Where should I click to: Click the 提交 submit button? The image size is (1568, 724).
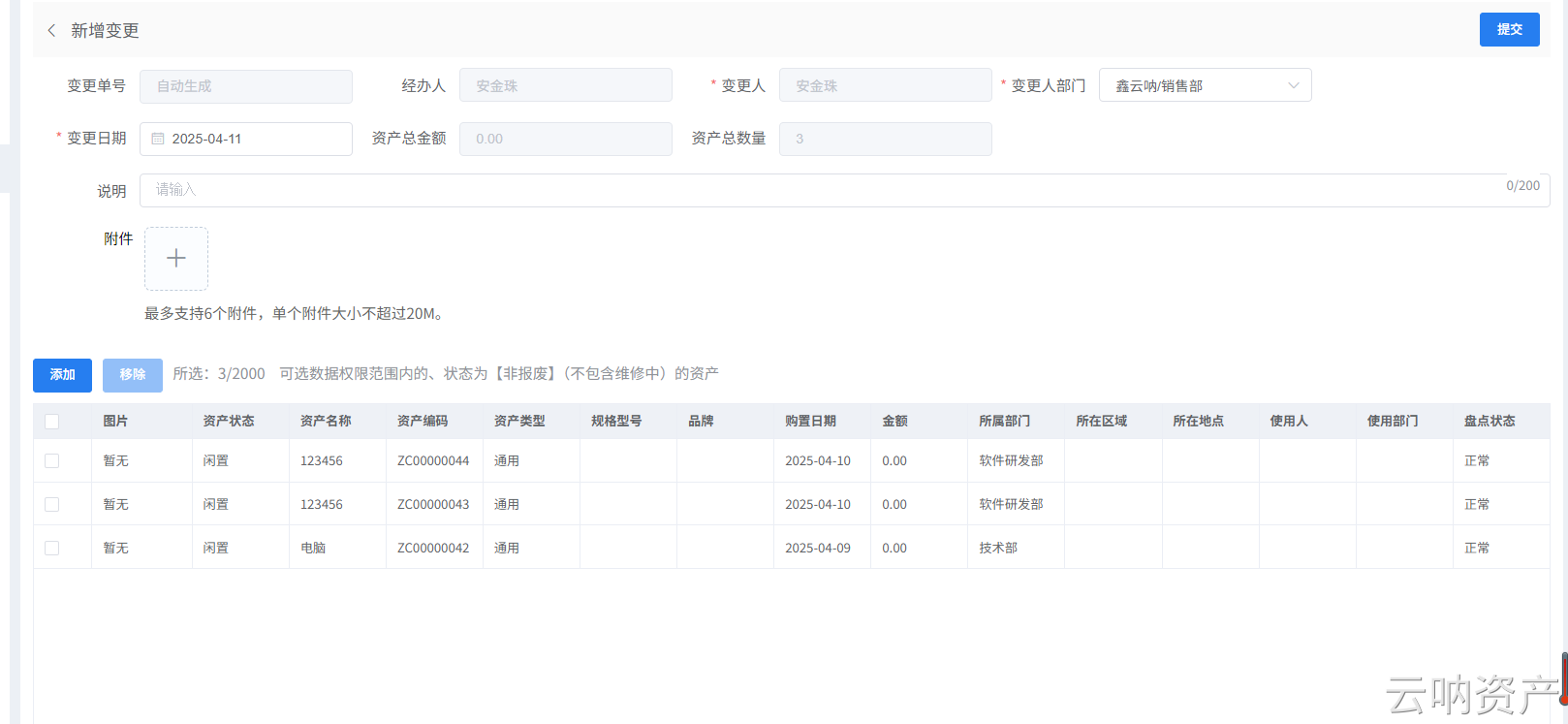[1510, 30]
